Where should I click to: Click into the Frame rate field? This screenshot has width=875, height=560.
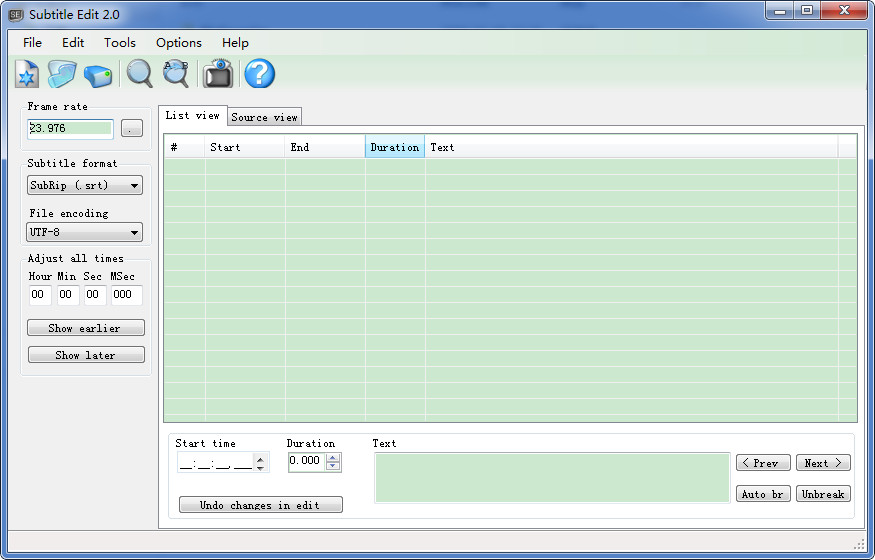[70, 128]
